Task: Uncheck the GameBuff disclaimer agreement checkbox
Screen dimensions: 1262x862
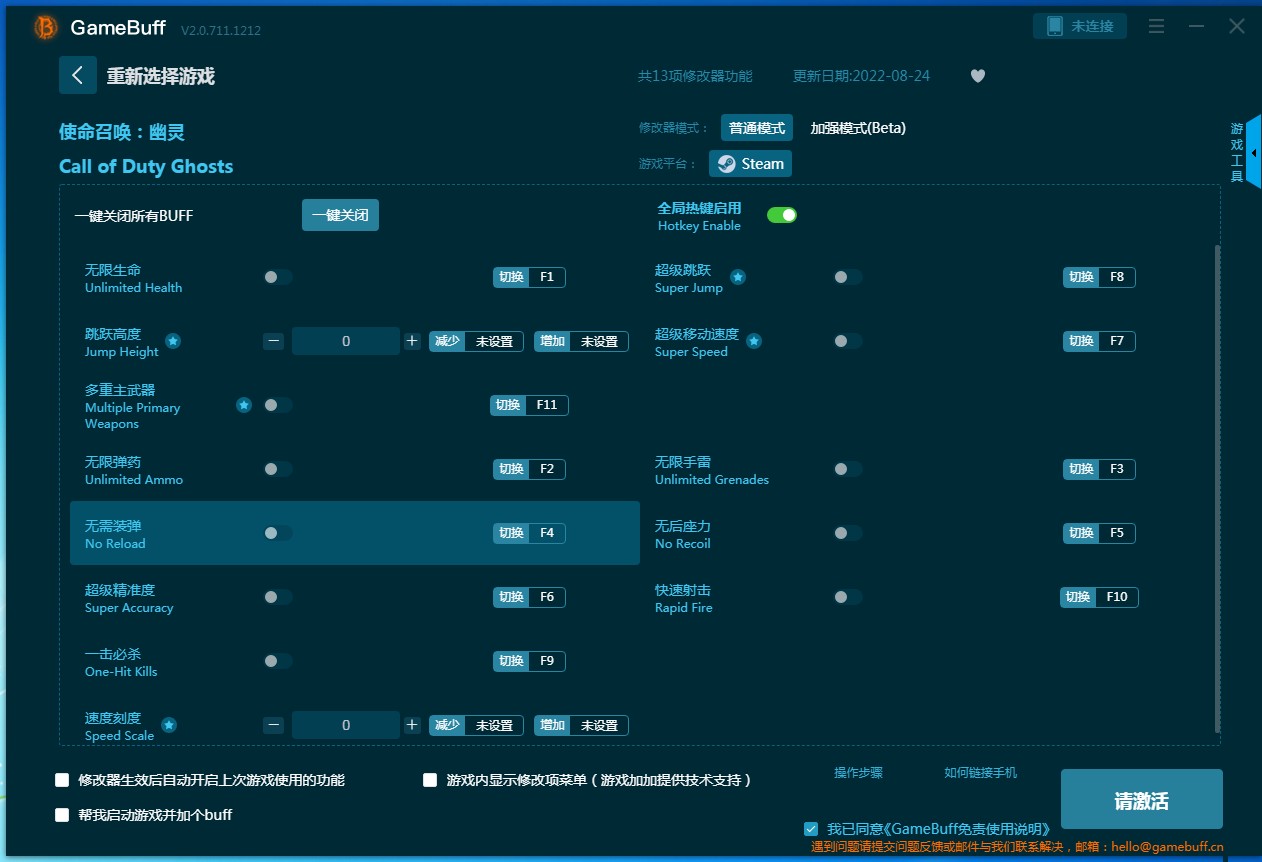Action: click(811, 829)
